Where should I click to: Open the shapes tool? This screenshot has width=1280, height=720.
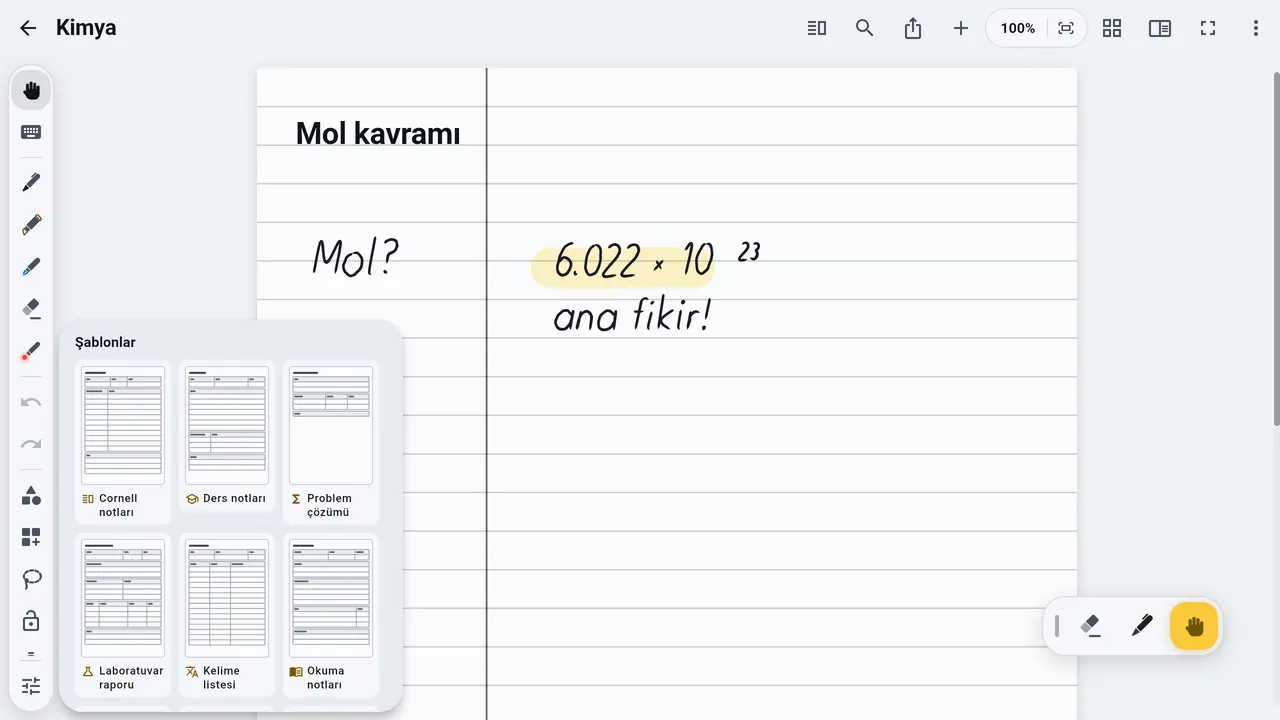click(x=31, y=495)
